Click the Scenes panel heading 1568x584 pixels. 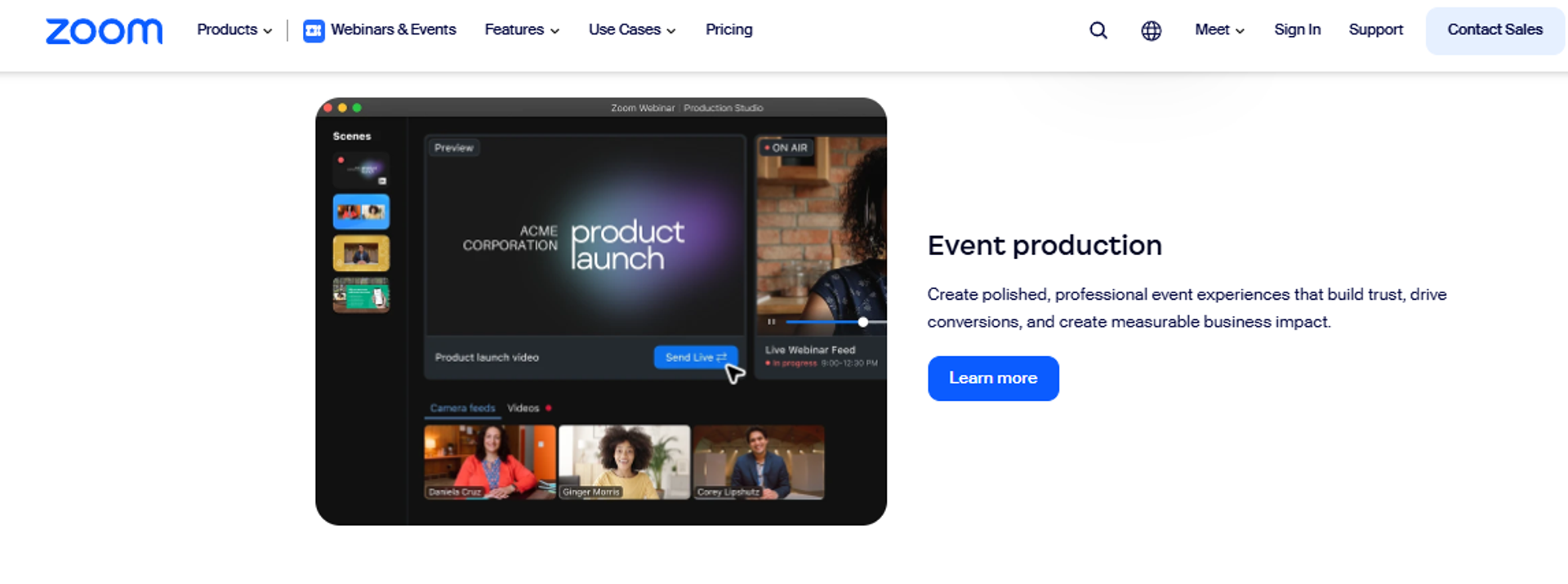[x=352, y=136]
